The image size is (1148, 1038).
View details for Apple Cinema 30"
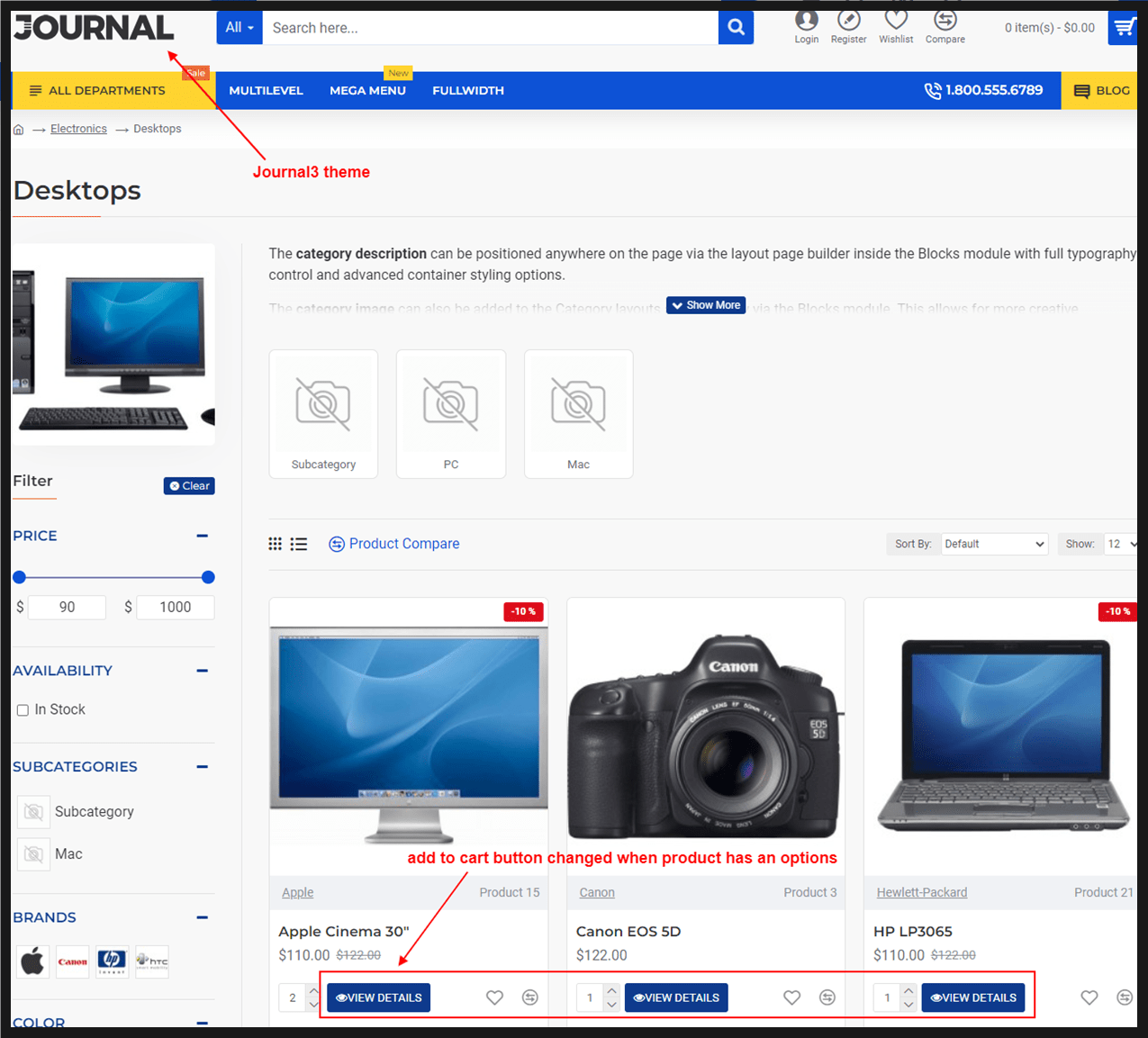pos(378,997)
